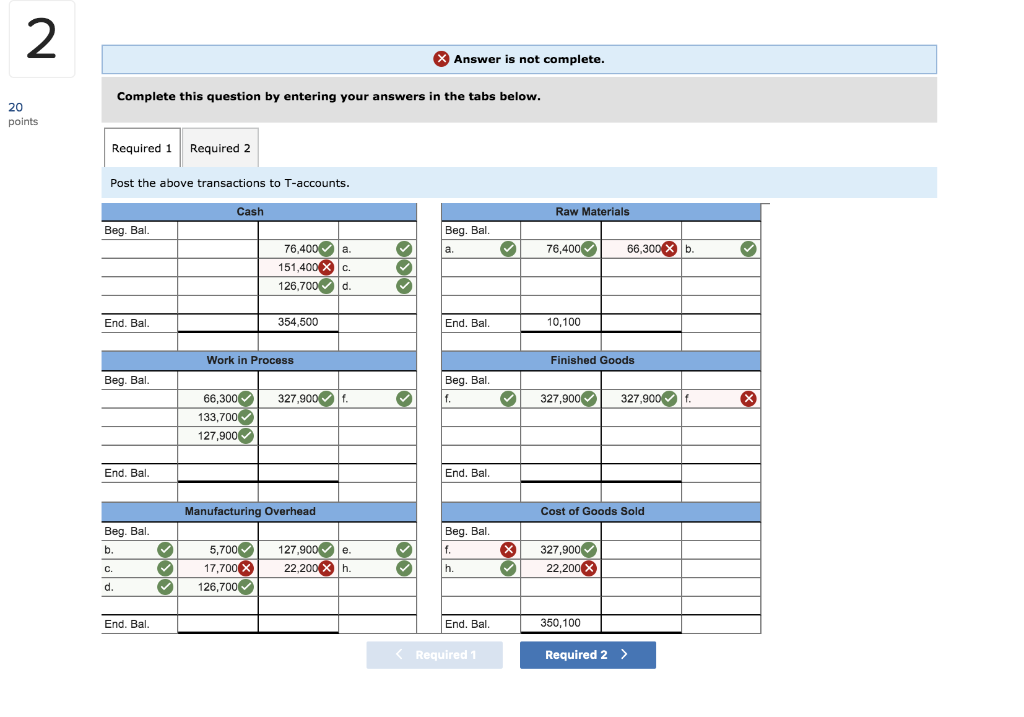Click the red X icon beside 'Answer is not complete'
Image resolution: width=1024 pixels, height=717 pixels.
441,59
